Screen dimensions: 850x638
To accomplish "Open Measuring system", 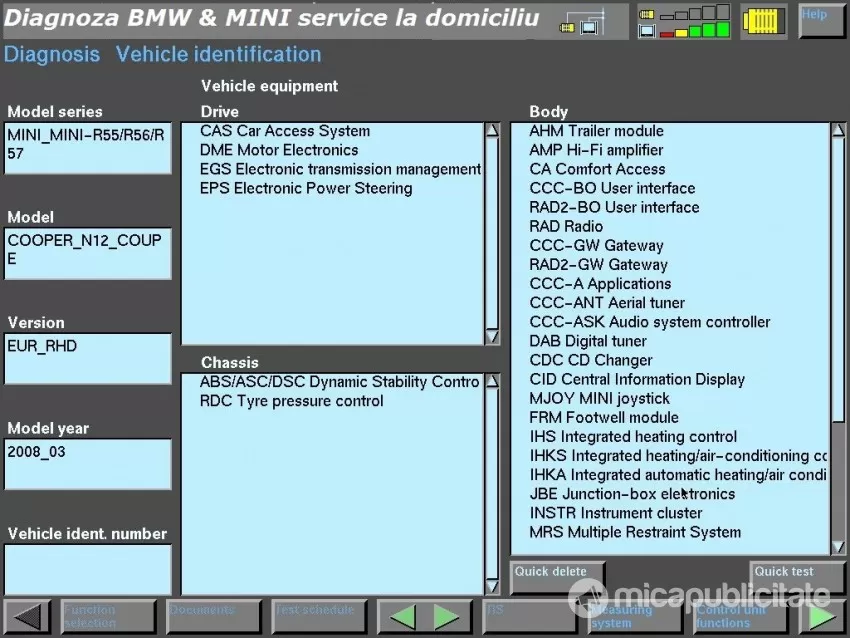I will point(635,616).
